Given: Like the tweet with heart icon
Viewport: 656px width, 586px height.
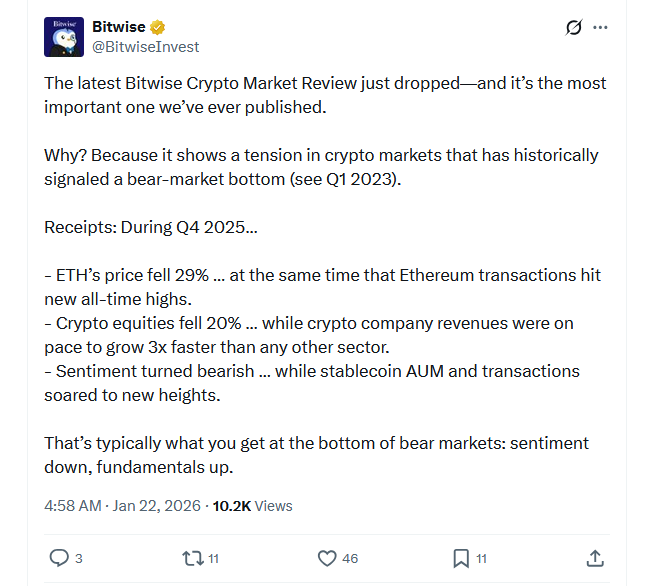Looking at the screenshot, I should [326, 557].
